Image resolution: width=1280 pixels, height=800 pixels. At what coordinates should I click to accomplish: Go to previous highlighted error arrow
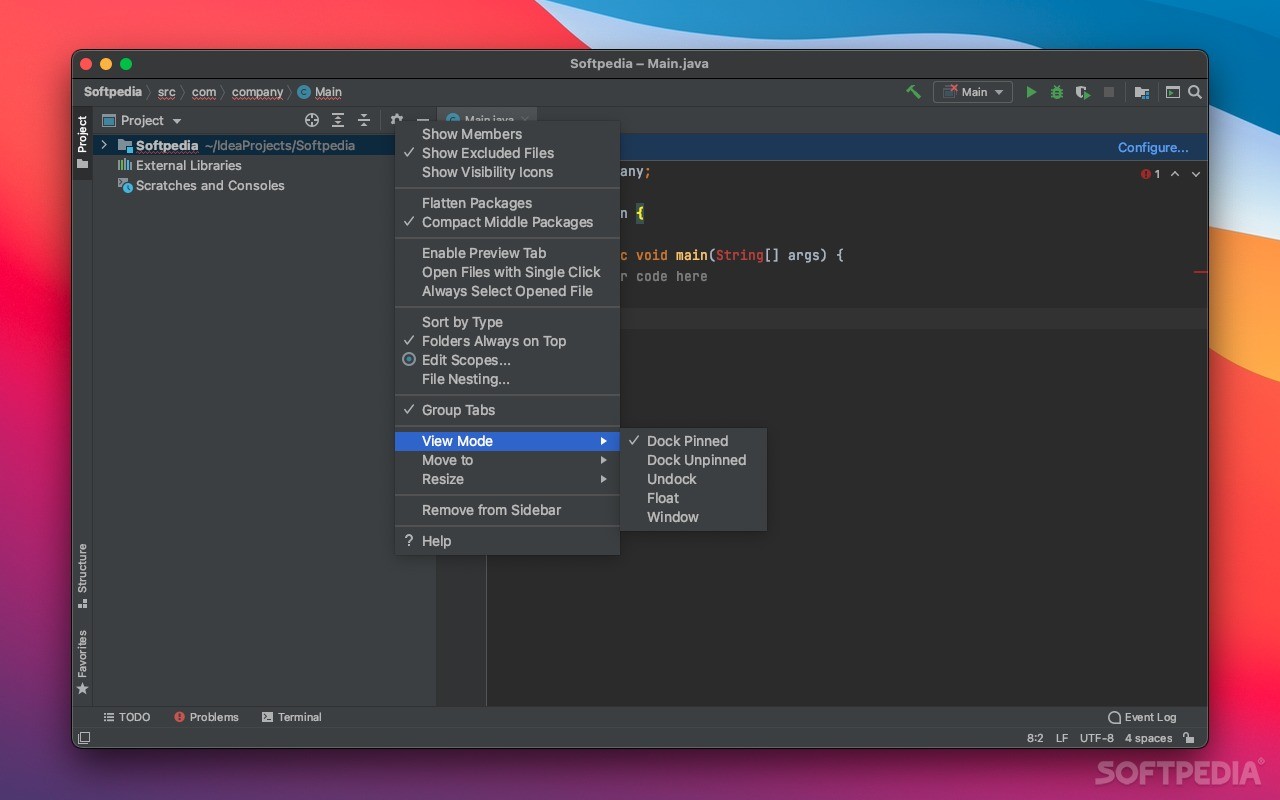[1175, 174]
